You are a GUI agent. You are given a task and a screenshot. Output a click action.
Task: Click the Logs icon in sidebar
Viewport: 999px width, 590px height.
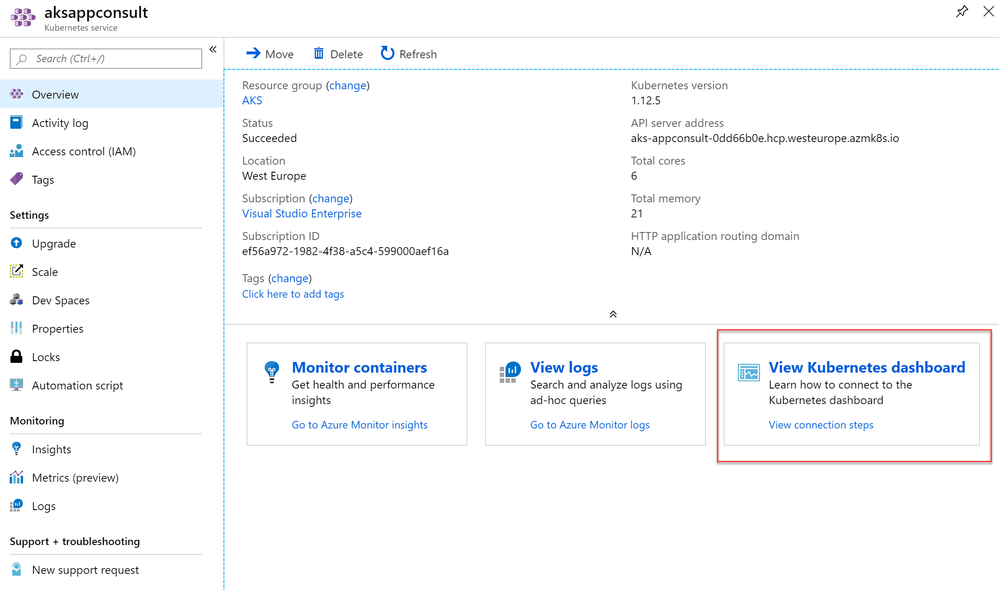point(17,505)
